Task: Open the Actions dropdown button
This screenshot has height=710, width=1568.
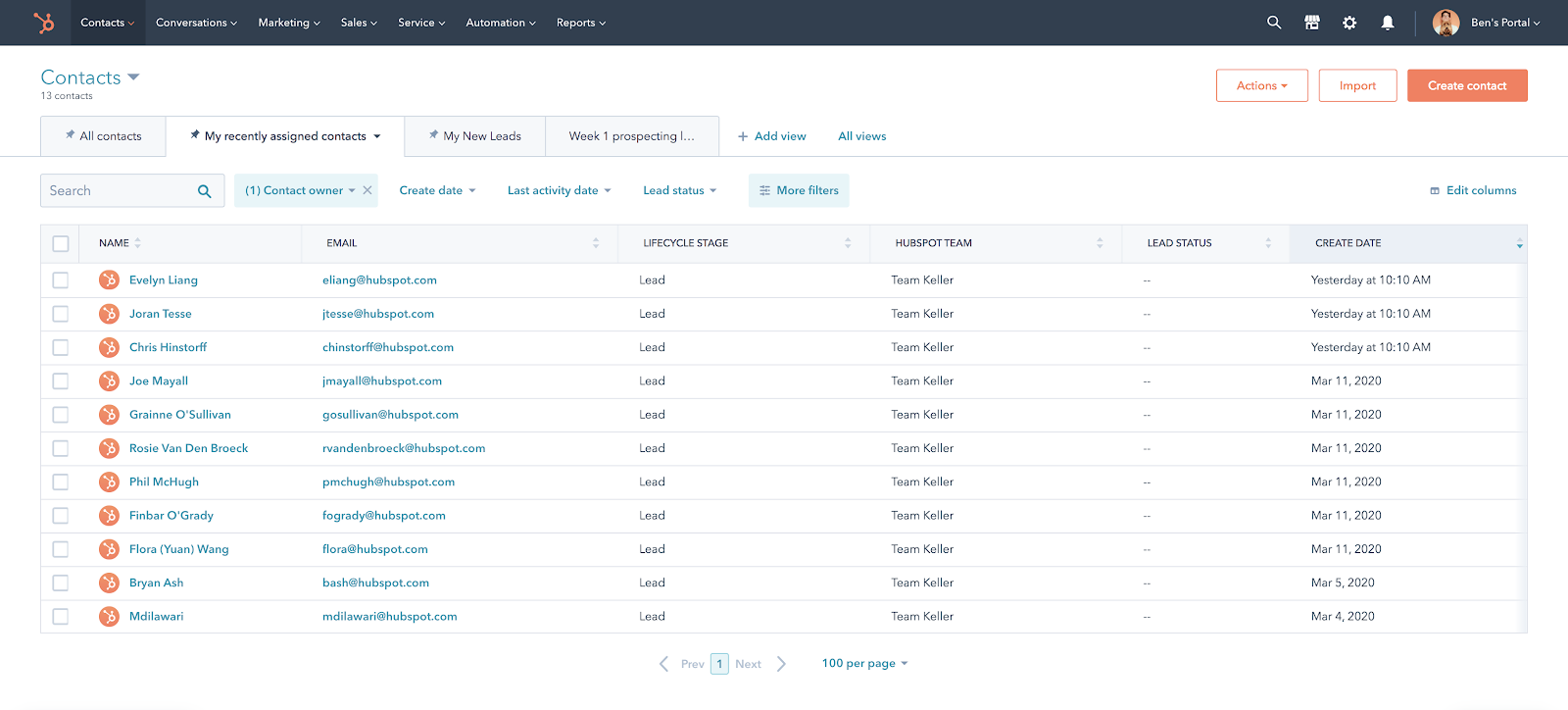Action: pyautogui.click(x=1262, y=85)
